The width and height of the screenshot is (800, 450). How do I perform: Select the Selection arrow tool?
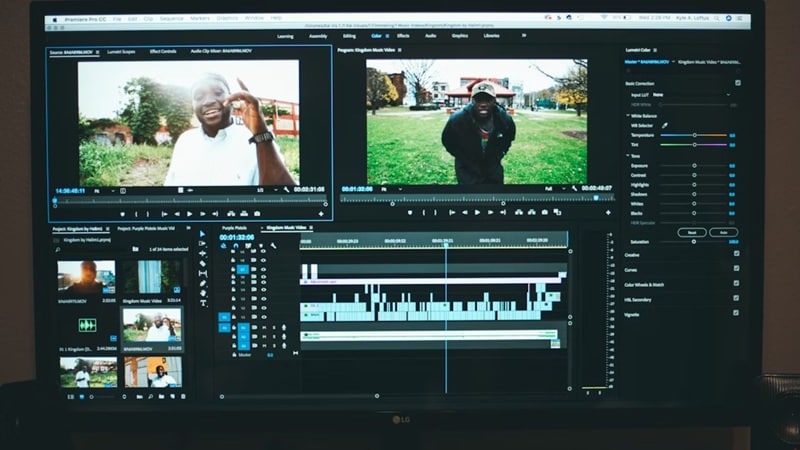203,234
